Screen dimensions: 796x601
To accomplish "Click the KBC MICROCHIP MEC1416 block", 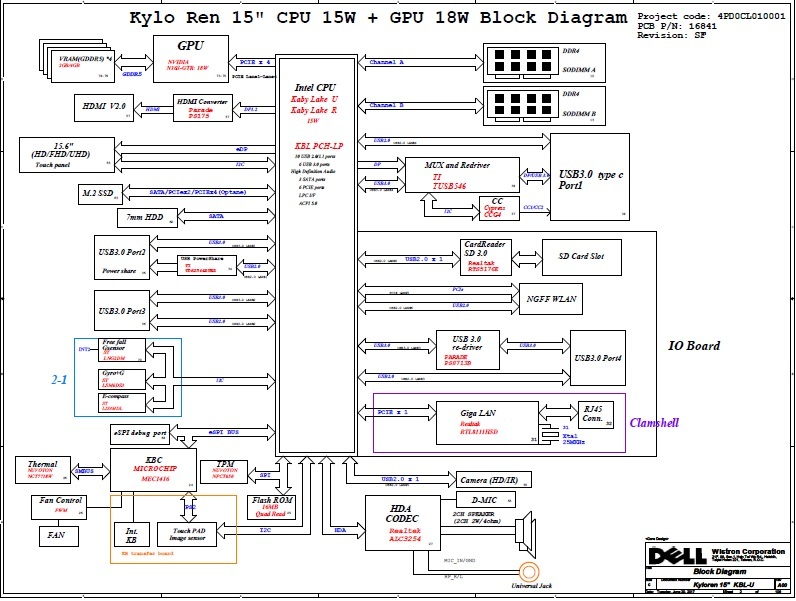I will click(x=154, y=470).
